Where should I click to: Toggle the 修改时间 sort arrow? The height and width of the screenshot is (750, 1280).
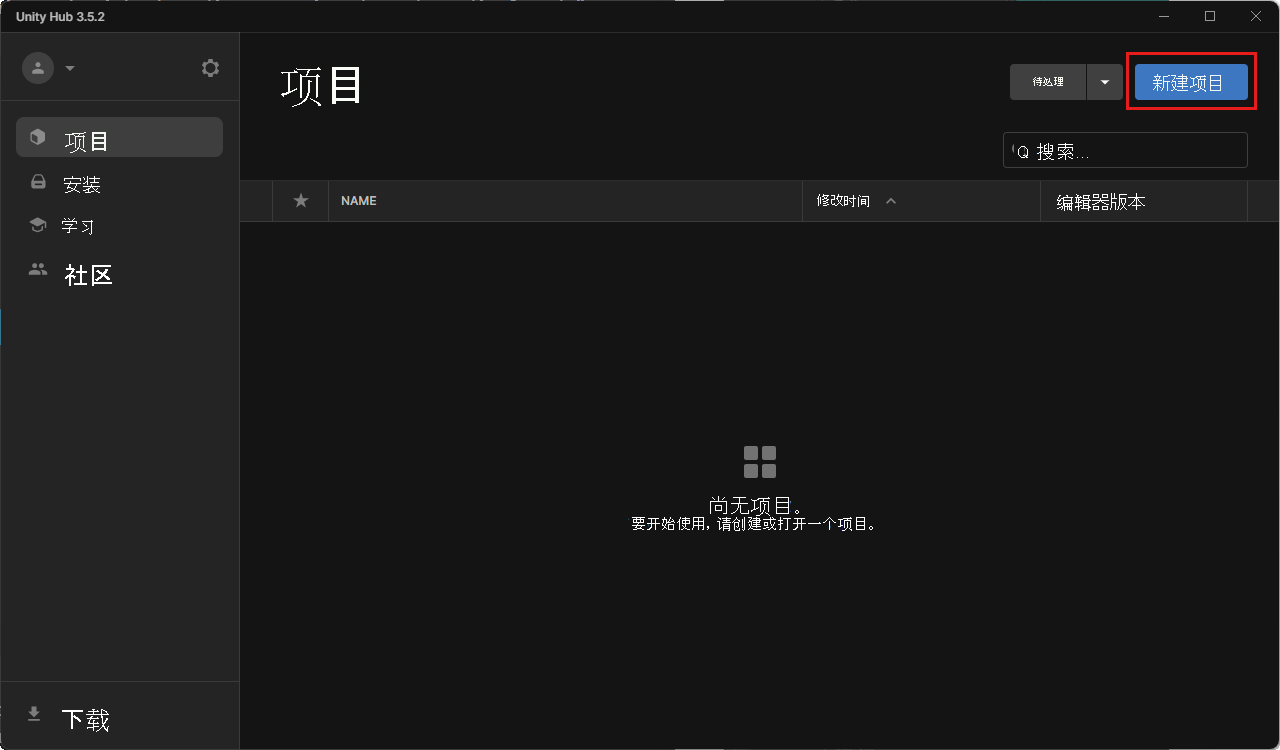coord(891,201)
